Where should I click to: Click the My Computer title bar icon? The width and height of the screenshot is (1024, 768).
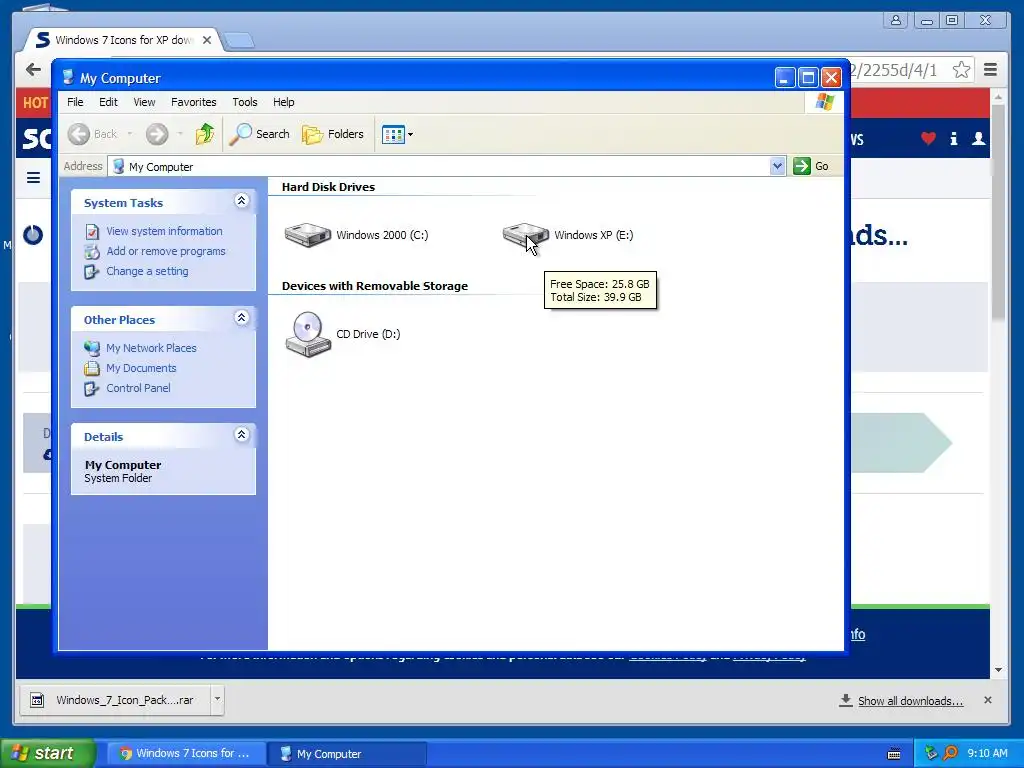click(68, 78)
